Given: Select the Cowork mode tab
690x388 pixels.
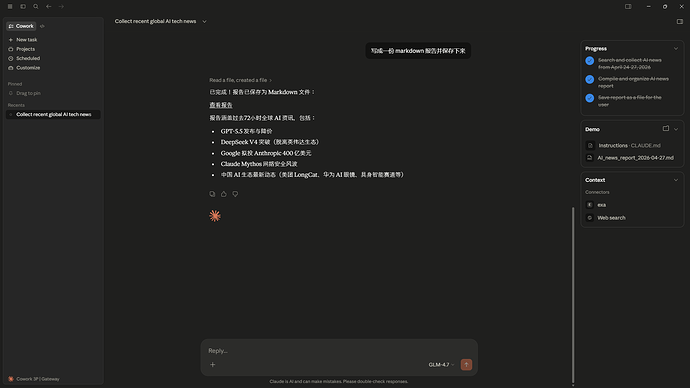Looking at the screenshot, I should coord(21,26).
